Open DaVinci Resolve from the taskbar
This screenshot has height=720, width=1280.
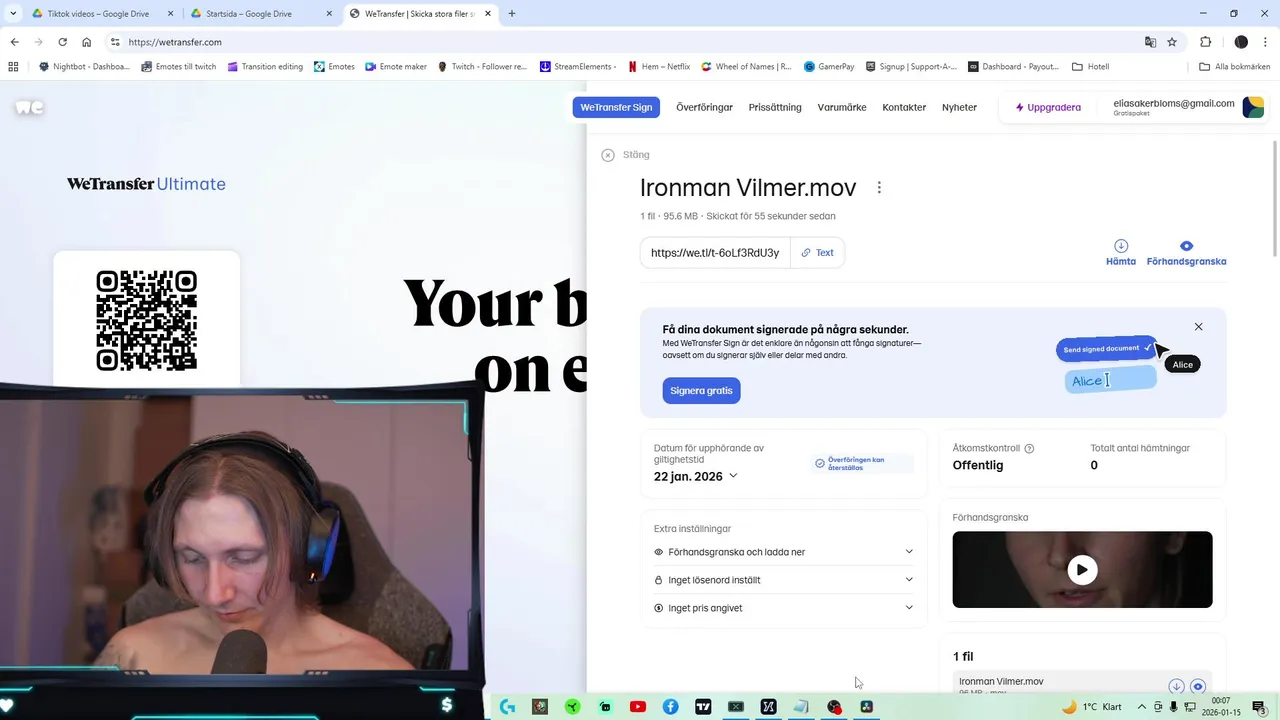point(866,707)
